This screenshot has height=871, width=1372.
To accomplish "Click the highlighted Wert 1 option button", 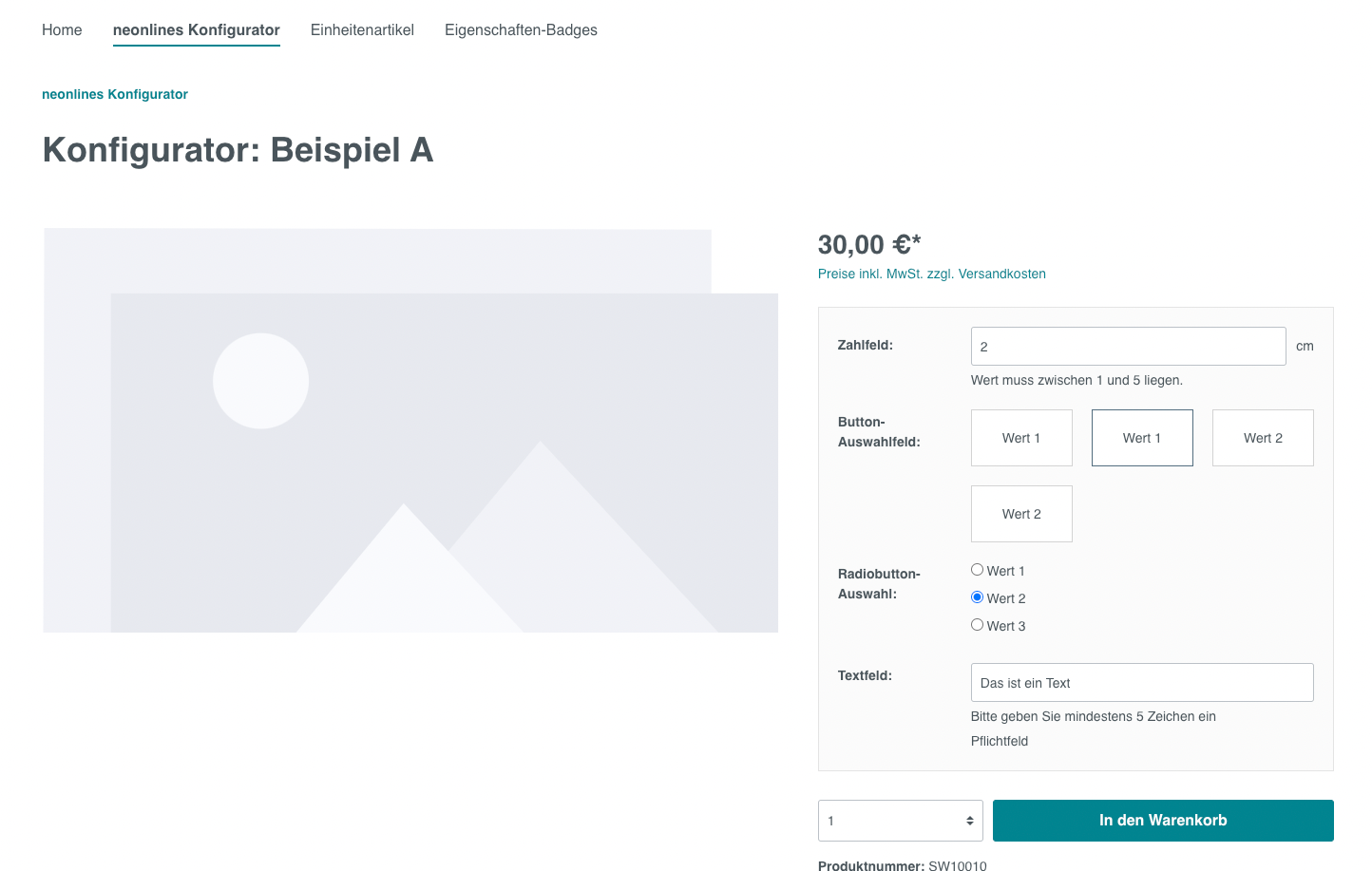I will (x=1142, y=438).
